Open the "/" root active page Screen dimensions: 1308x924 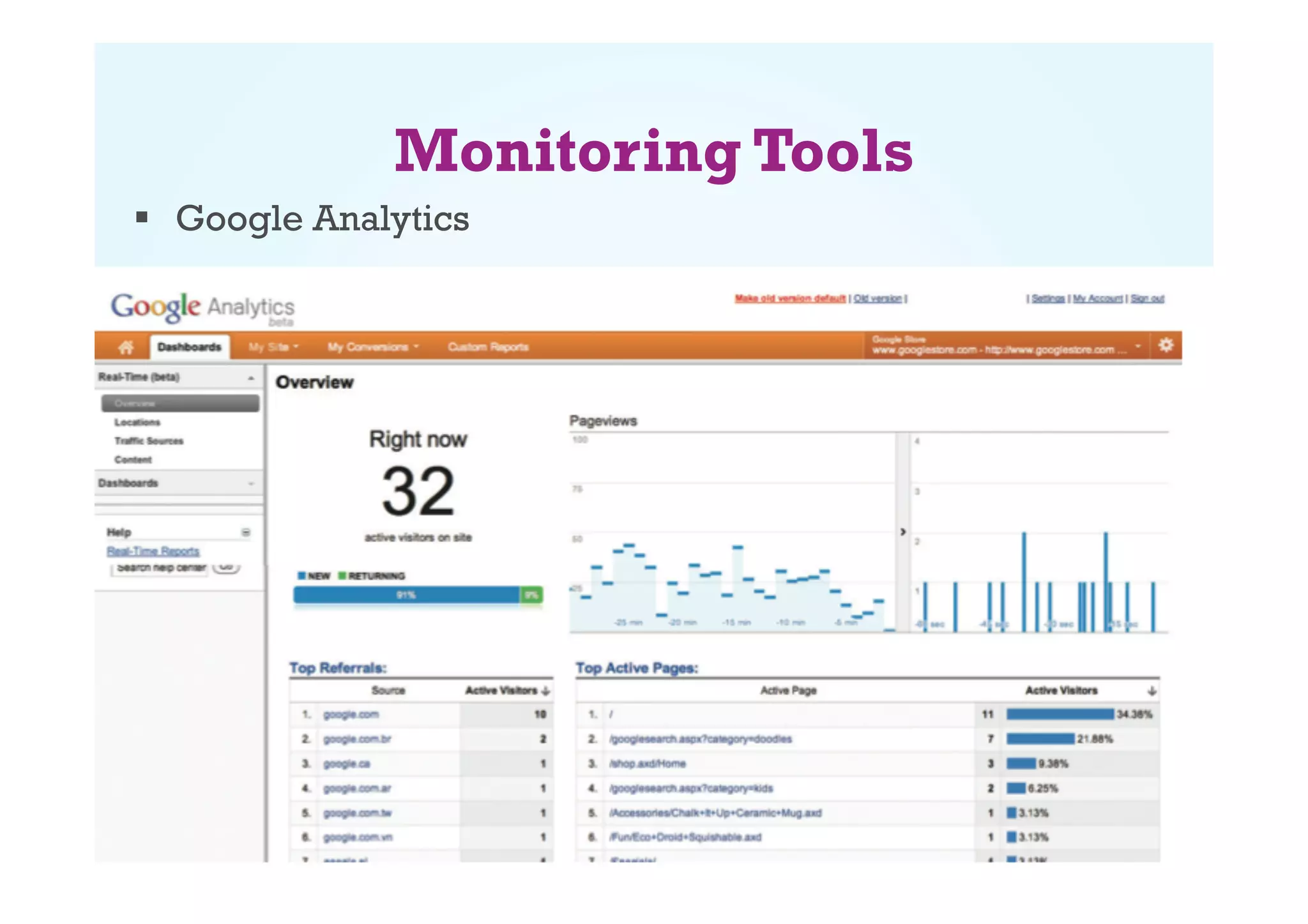point(611,715)
